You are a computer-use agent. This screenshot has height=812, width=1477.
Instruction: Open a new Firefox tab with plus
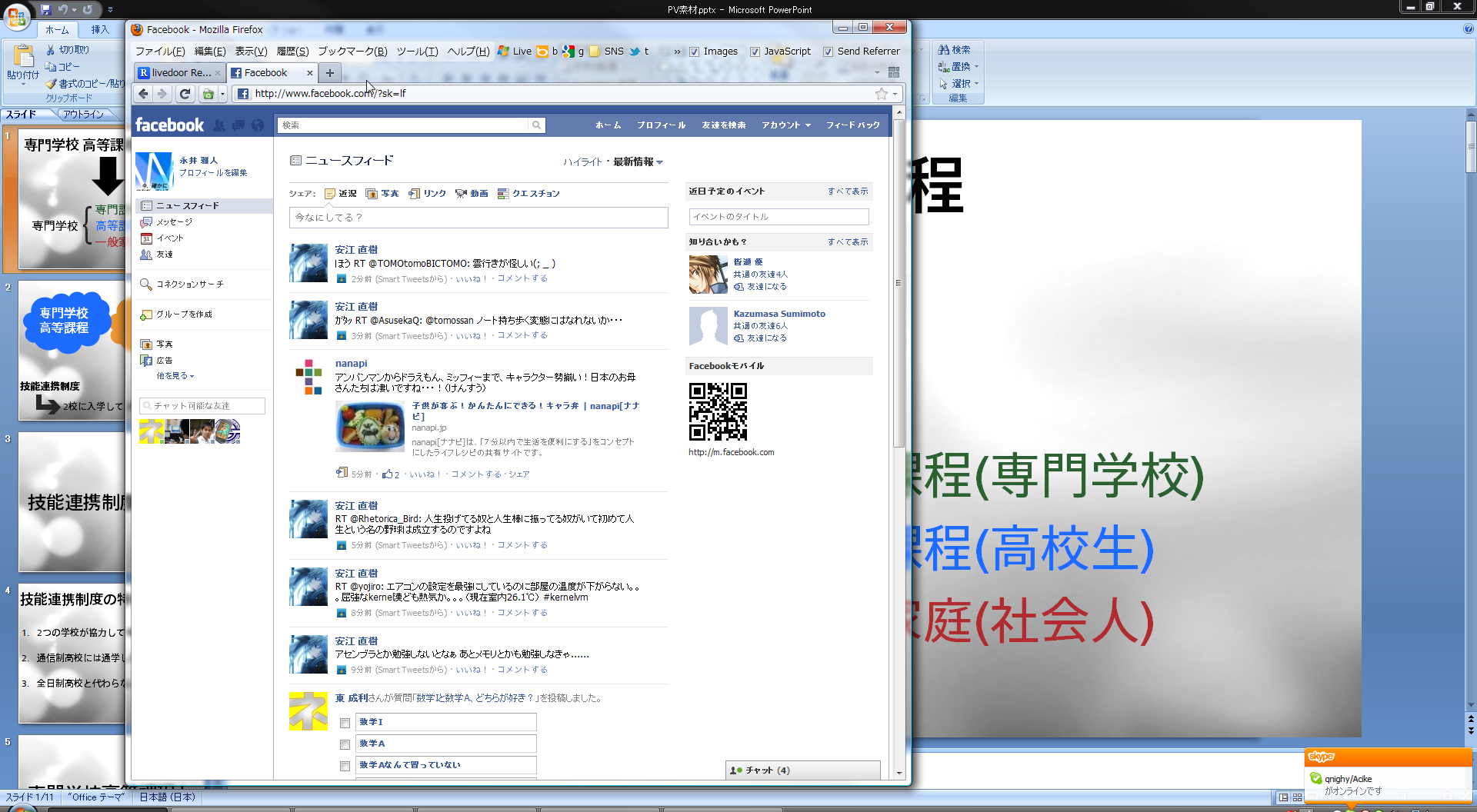[330, 73]
